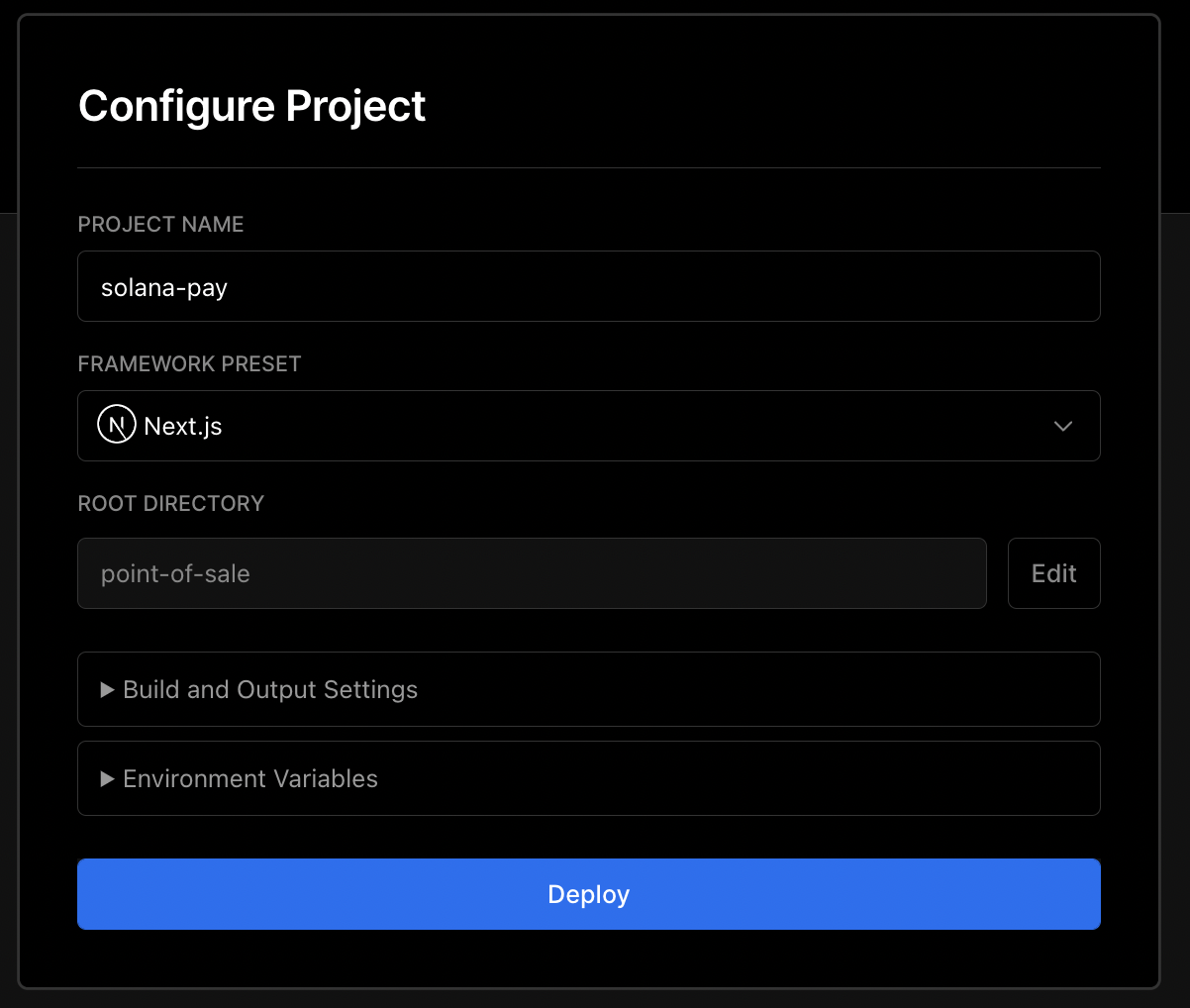Select the Next.js framework preset text

183,427
